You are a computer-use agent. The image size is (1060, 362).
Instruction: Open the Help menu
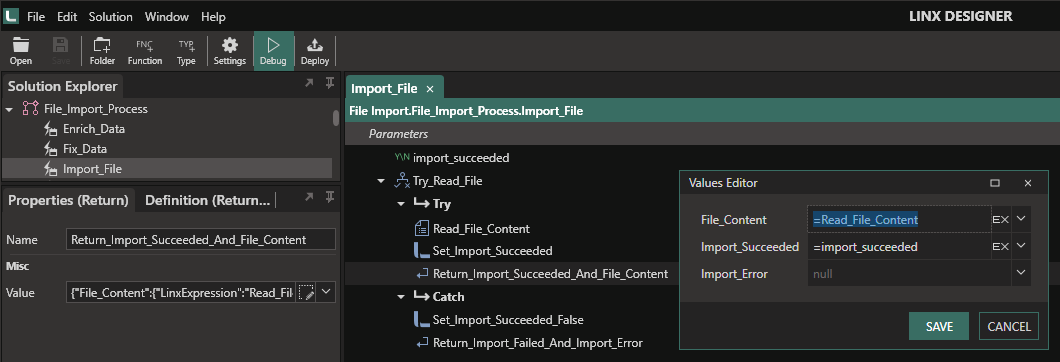click(x=214, y=17)
